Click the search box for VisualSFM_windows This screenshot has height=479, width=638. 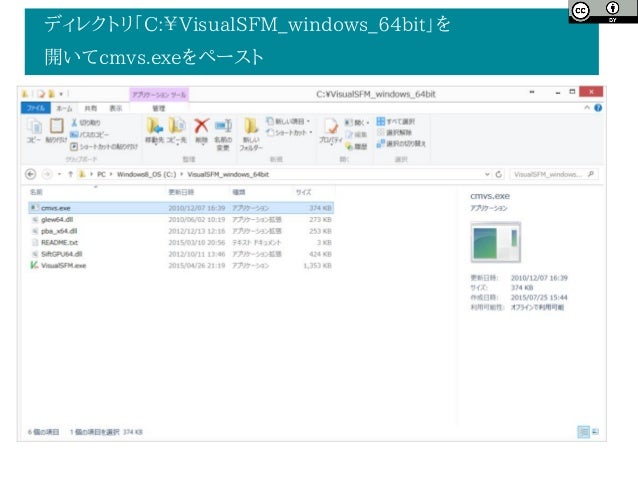coord(554,174)
